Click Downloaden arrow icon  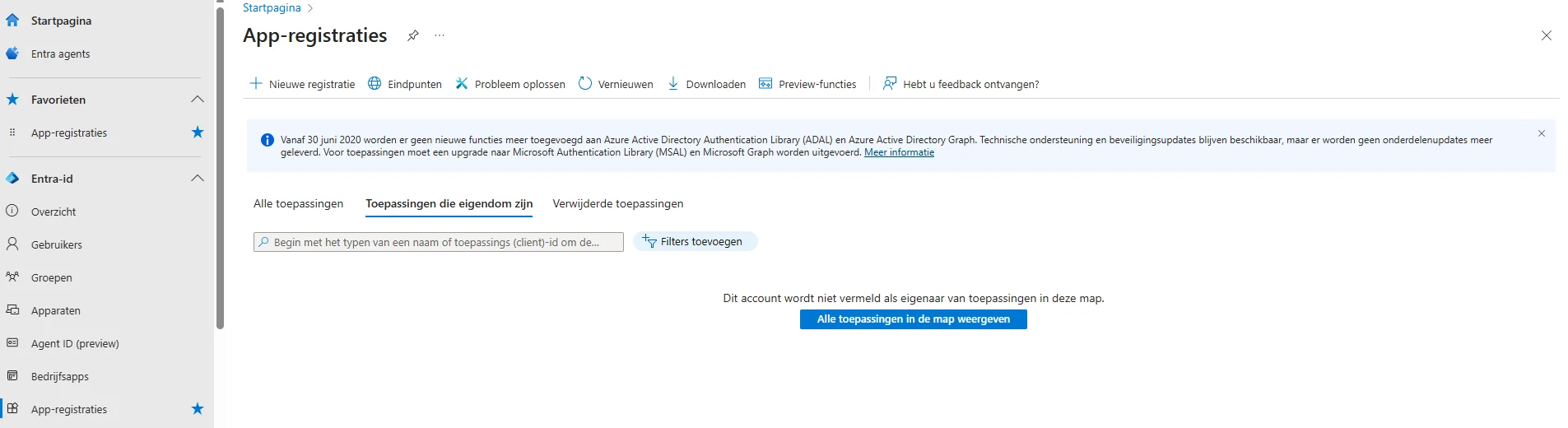click(673, 83)
